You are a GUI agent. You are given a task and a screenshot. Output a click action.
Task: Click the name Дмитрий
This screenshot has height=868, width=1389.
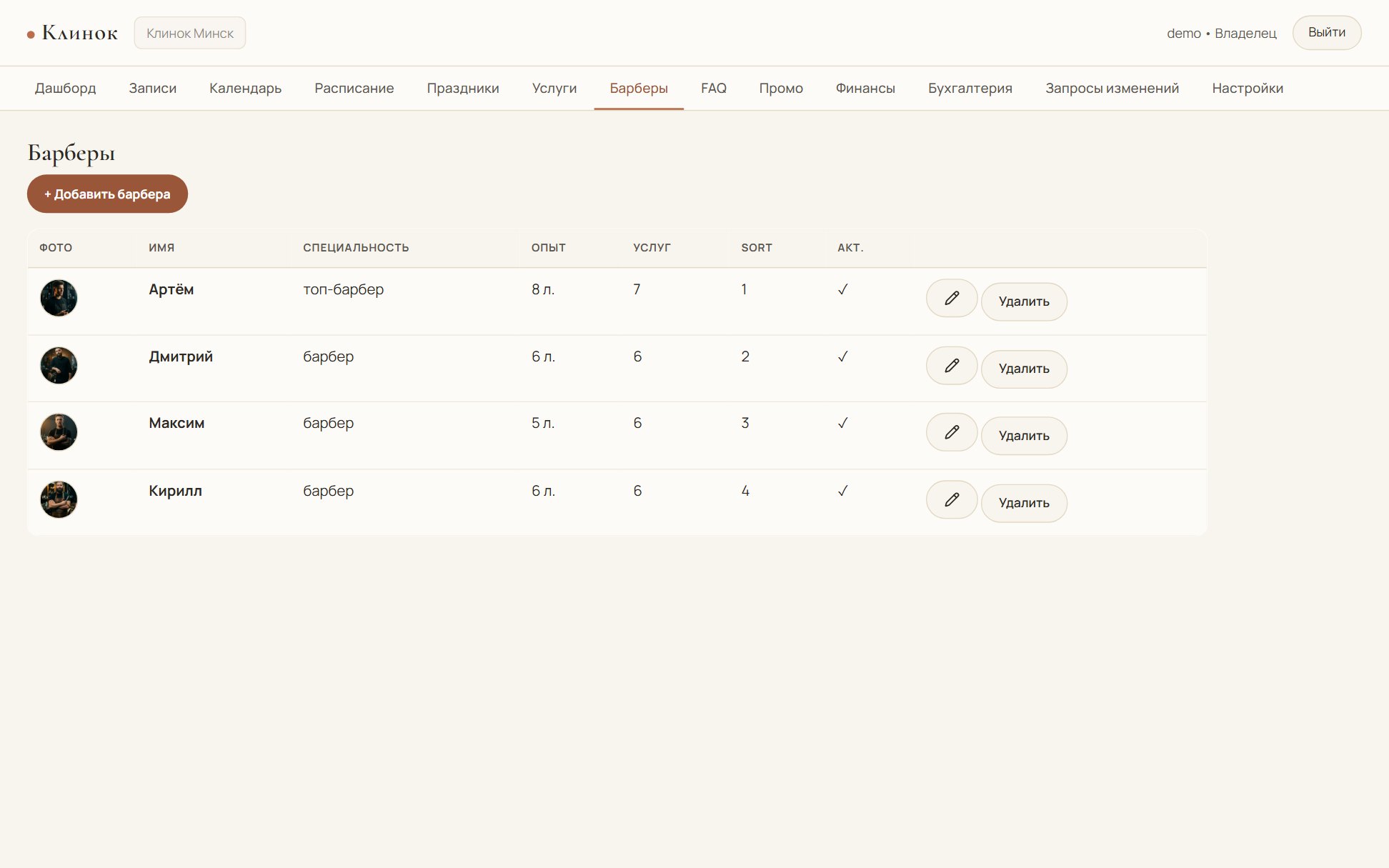click(x=181, y=356)
